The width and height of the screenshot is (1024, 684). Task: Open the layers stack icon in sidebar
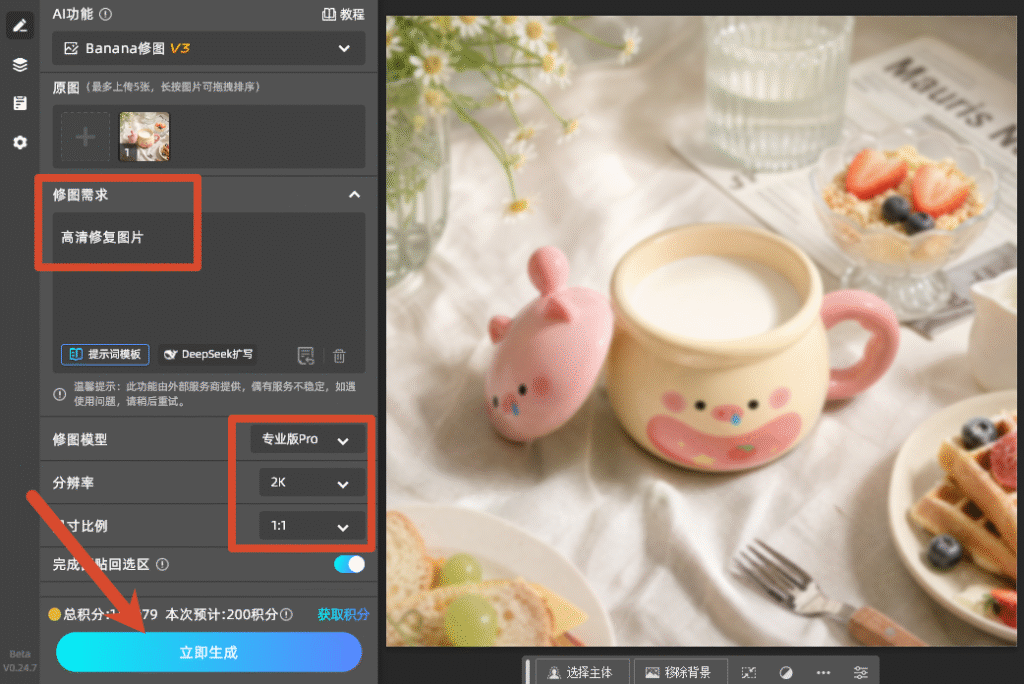click(20, 65)
